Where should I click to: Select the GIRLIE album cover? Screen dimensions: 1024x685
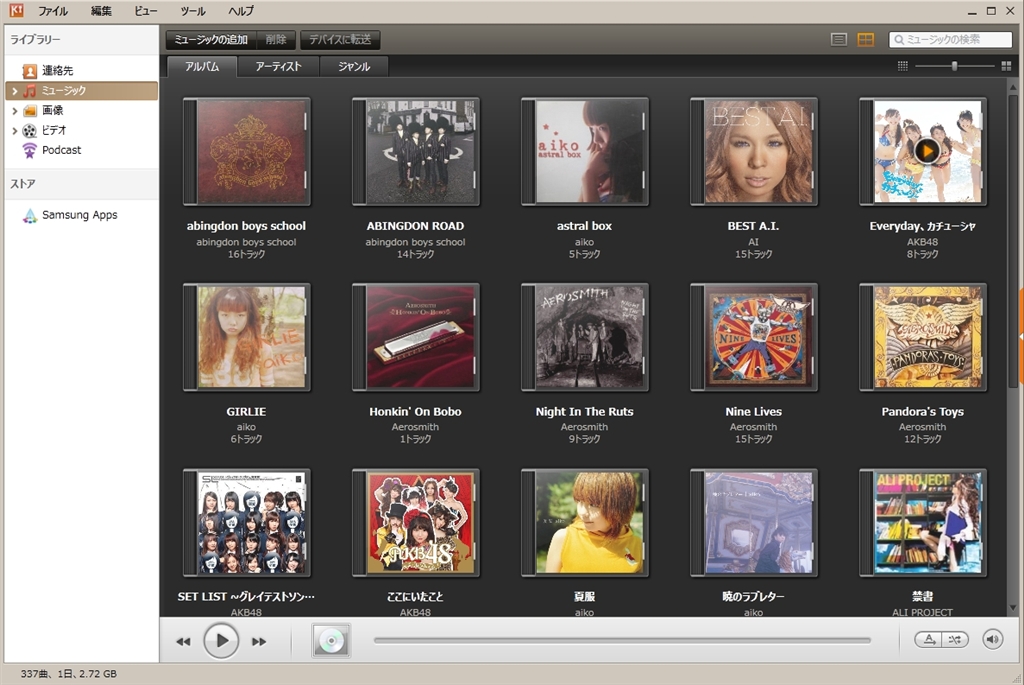246,337
